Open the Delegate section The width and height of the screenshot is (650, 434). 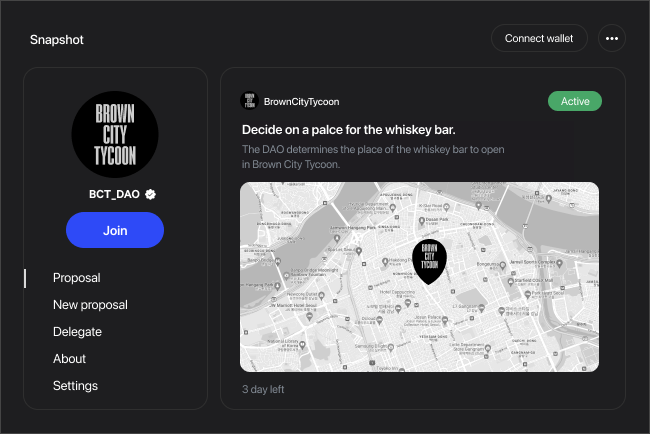click(x=78, y=332)
